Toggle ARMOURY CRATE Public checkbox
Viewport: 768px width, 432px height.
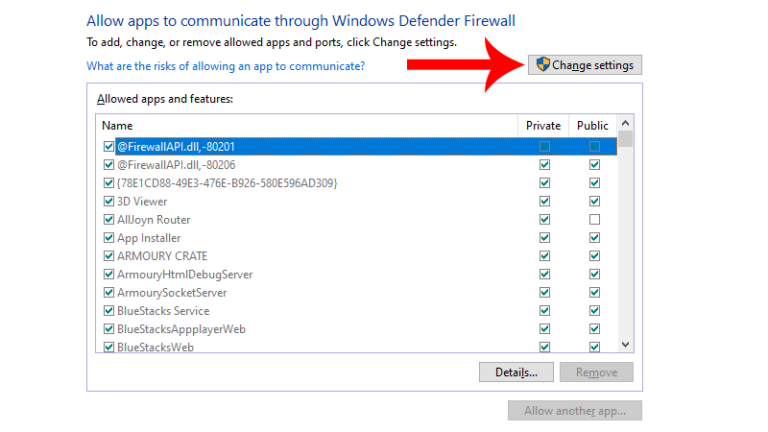coord(594,256)
